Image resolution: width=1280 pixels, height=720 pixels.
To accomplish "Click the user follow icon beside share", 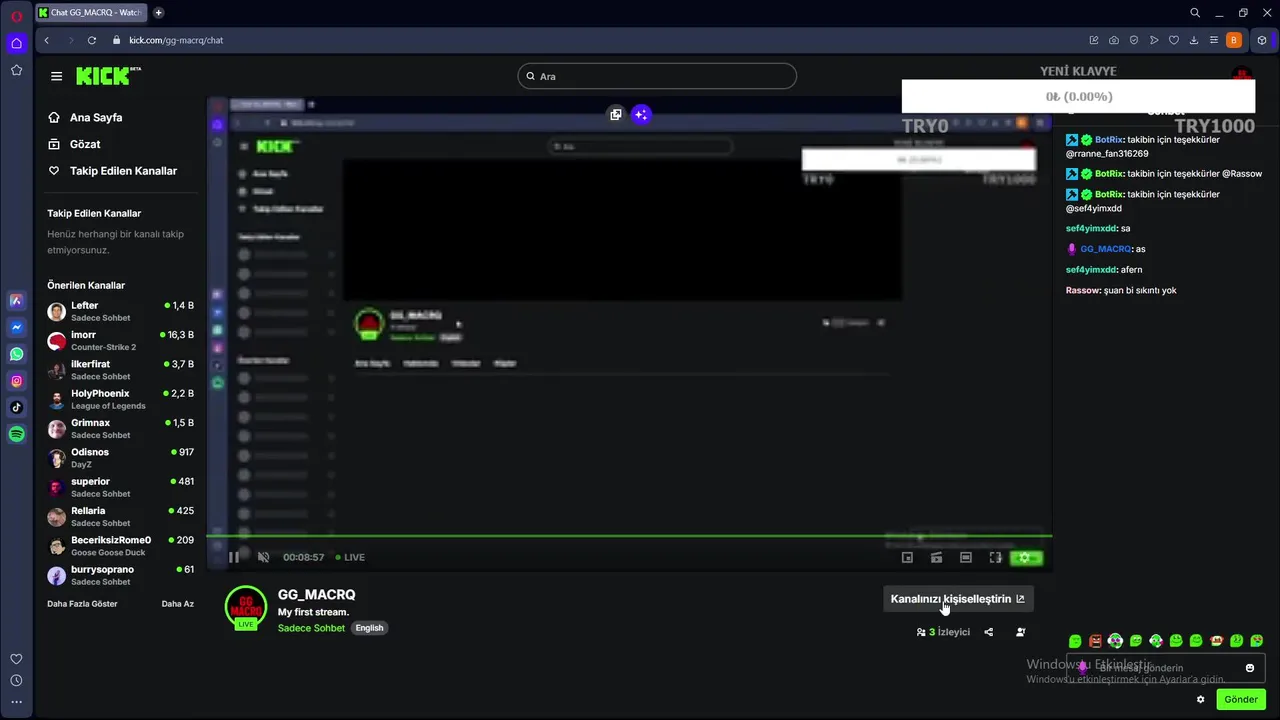I will pos(1020,632).
